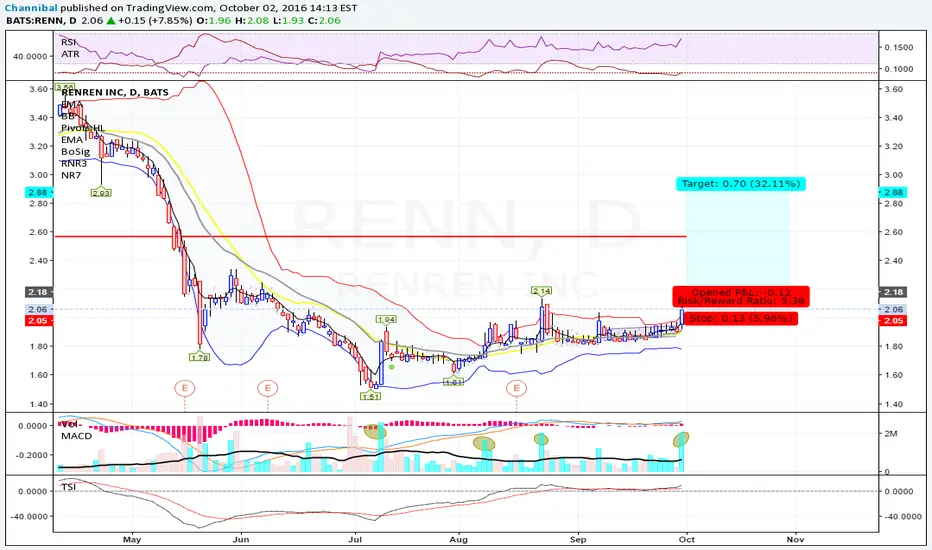Select the Pivots HL indicator label
932x550 pixels.
point(83,128)
